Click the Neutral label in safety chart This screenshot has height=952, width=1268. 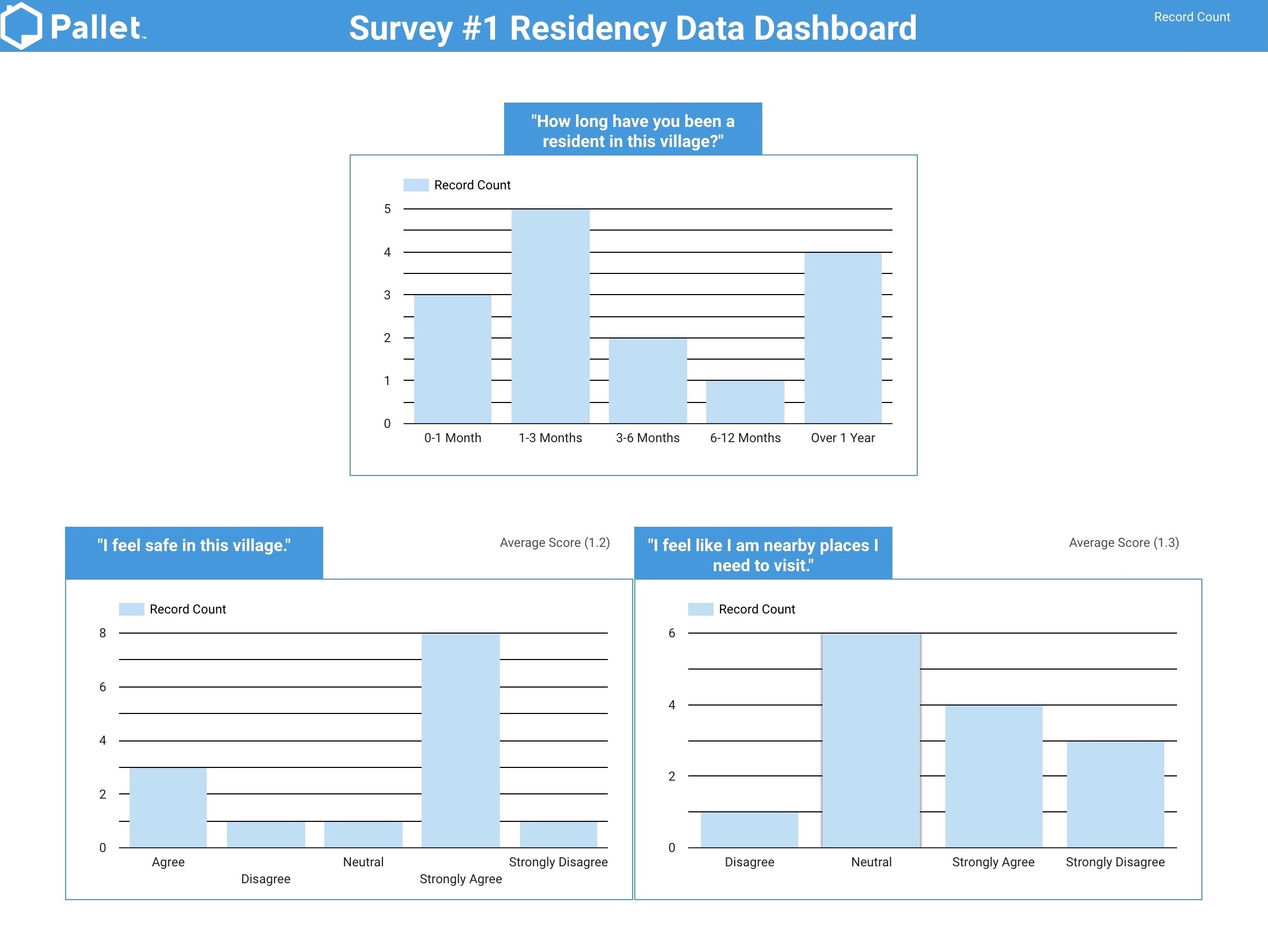(x=363, y=862)
